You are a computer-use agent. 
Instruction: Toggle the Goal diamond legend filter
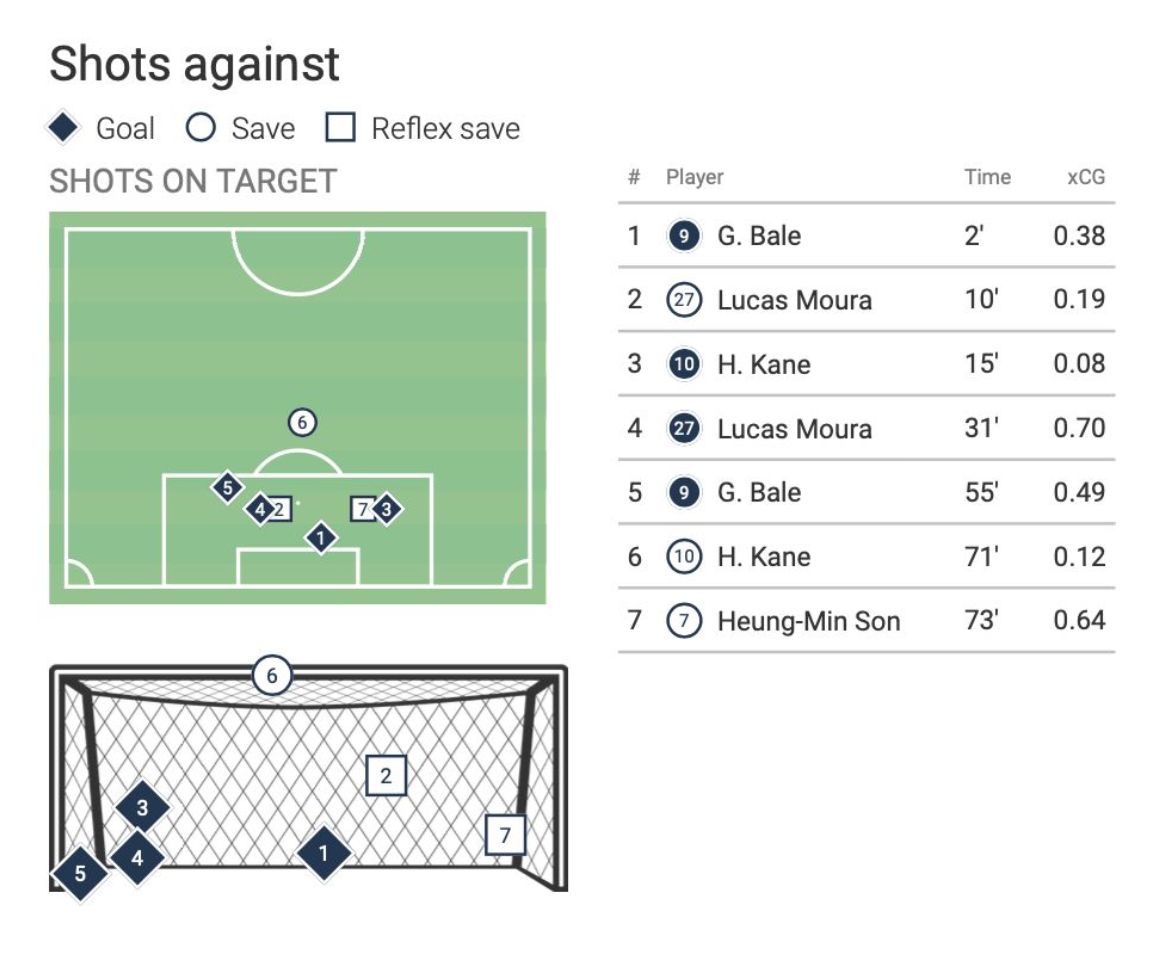click(64, 128)
